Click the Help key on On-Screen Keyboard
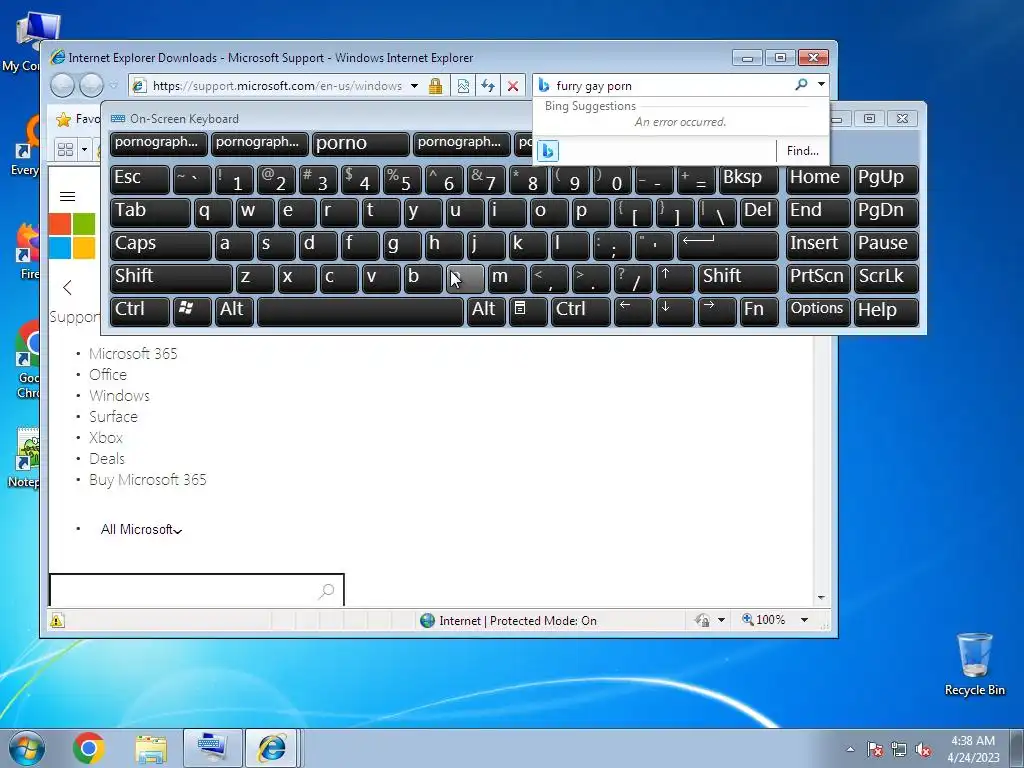 tap(886, 310)
